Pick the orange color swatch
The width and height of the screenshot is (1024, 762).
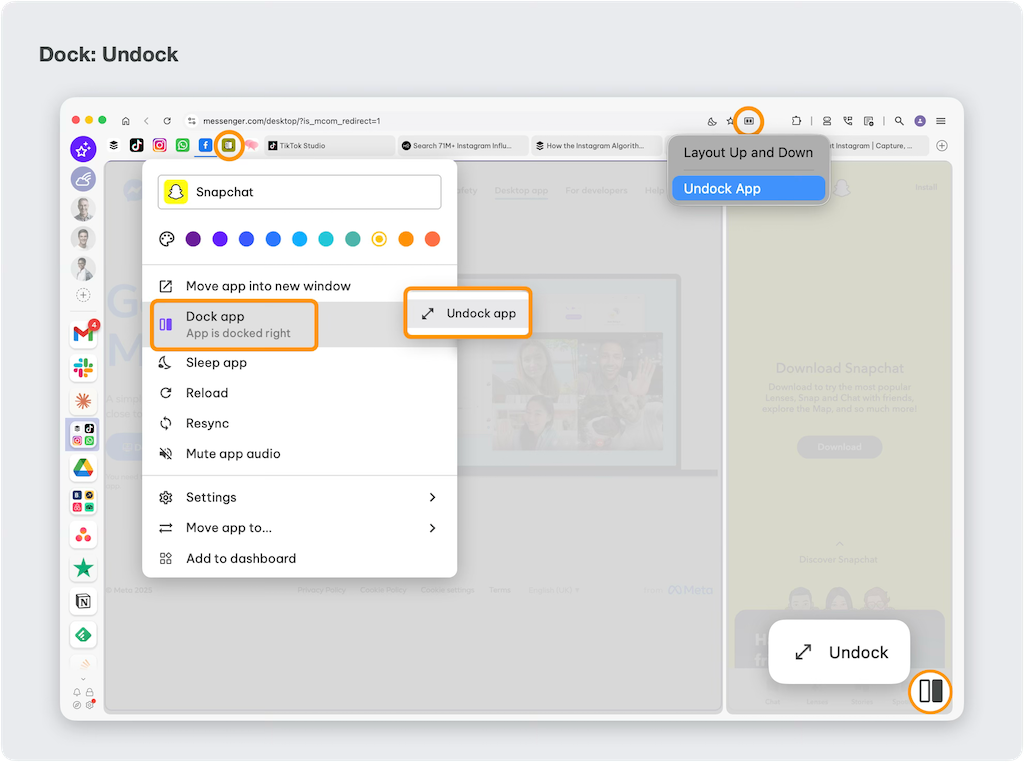pos(406,239)
